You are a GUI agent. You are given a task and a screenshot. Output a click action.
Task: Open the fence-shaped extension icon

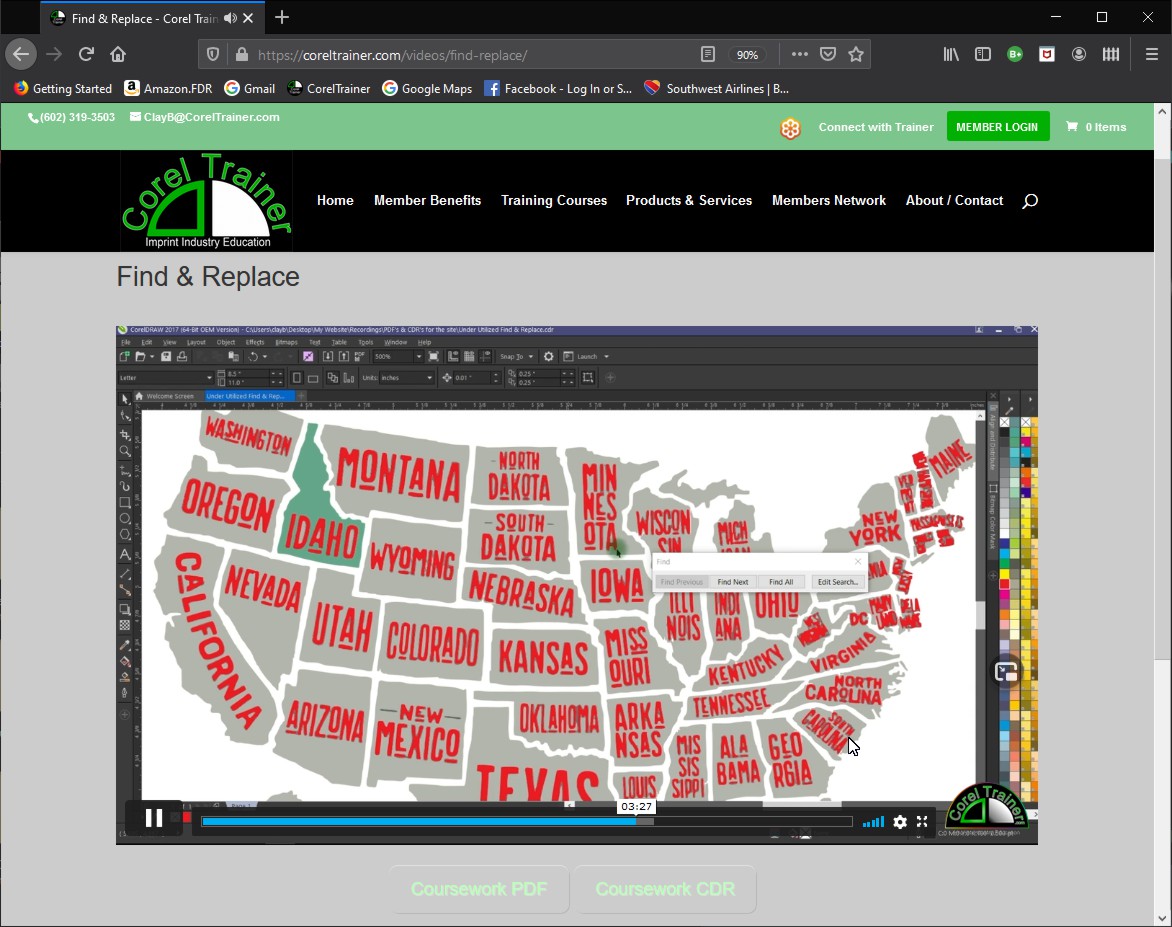(1111, 54)
